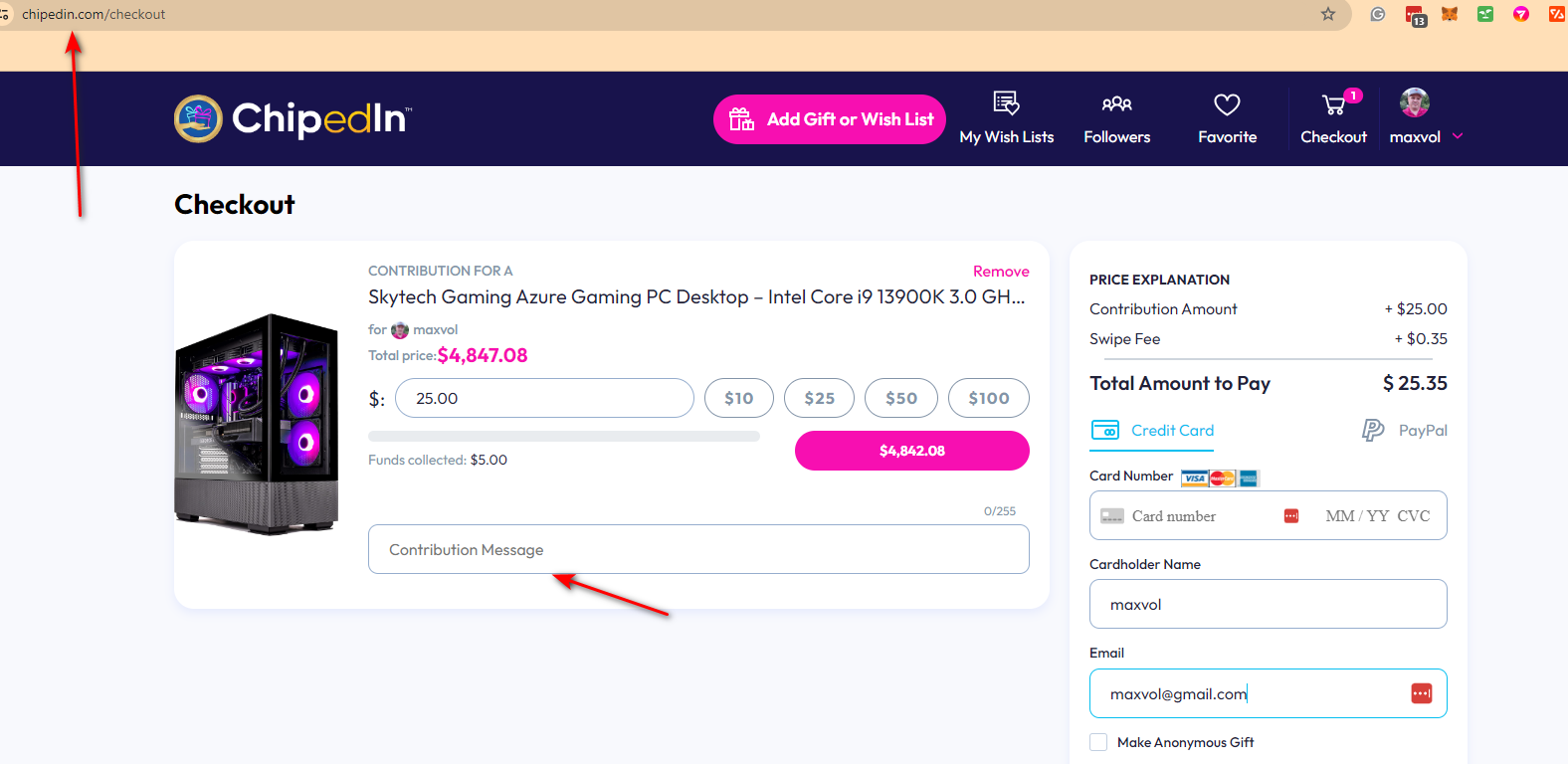This screenshot has height=764, width=1568.
Task: Open the Checkout cart icon
Action: [x=1333, y=104]
